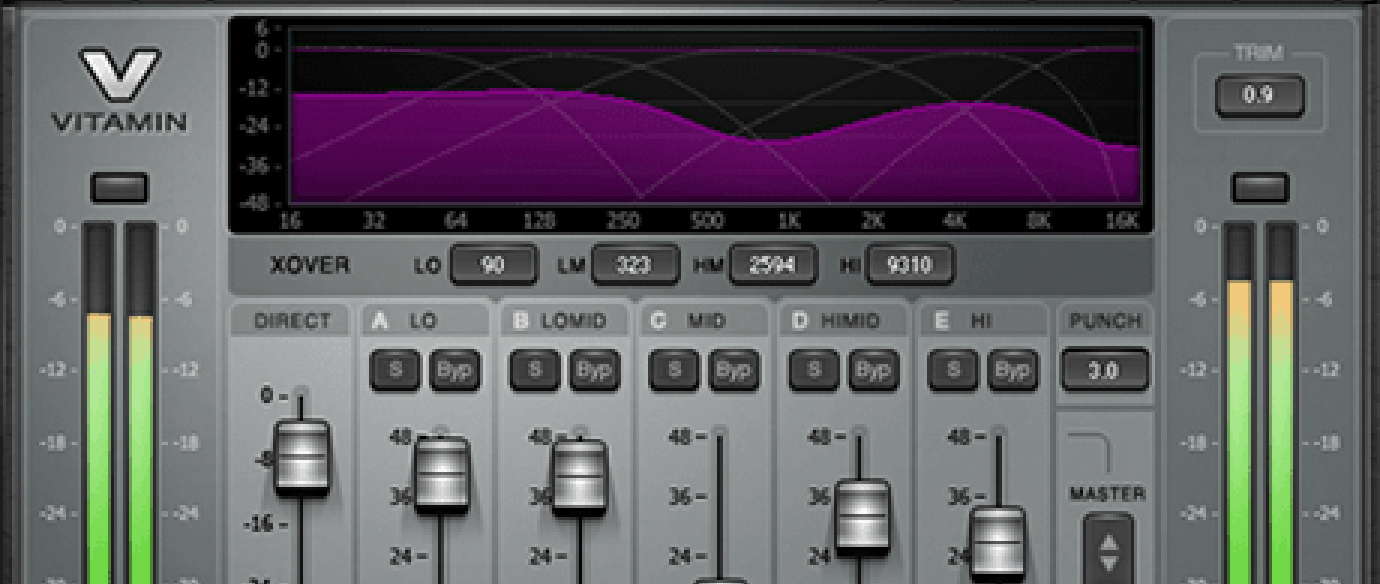Viewport: 1380px width, 584px height.
Task: Bypass the E HI band
Action: [1014, 370]
